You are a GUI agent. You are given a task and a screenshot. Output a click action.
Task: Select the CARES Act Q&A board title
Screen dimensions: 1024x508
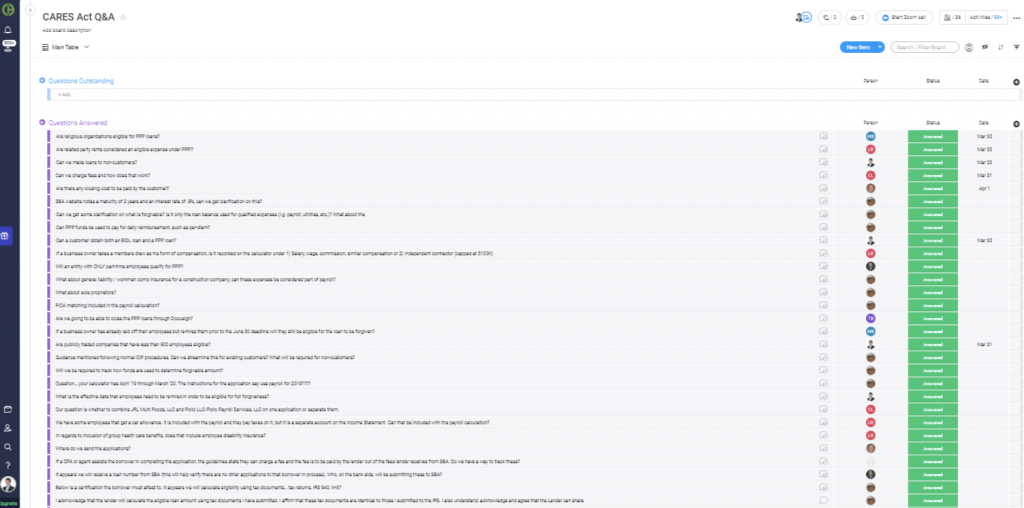[78, 18]
